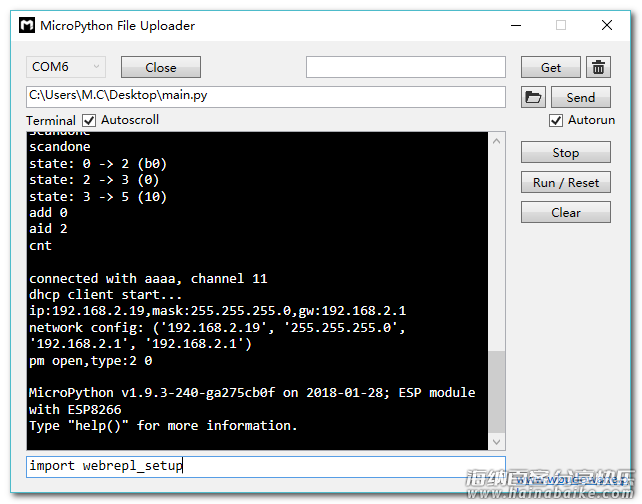Minimize the MicroPython File Uploader window

[x=516, y=25]
